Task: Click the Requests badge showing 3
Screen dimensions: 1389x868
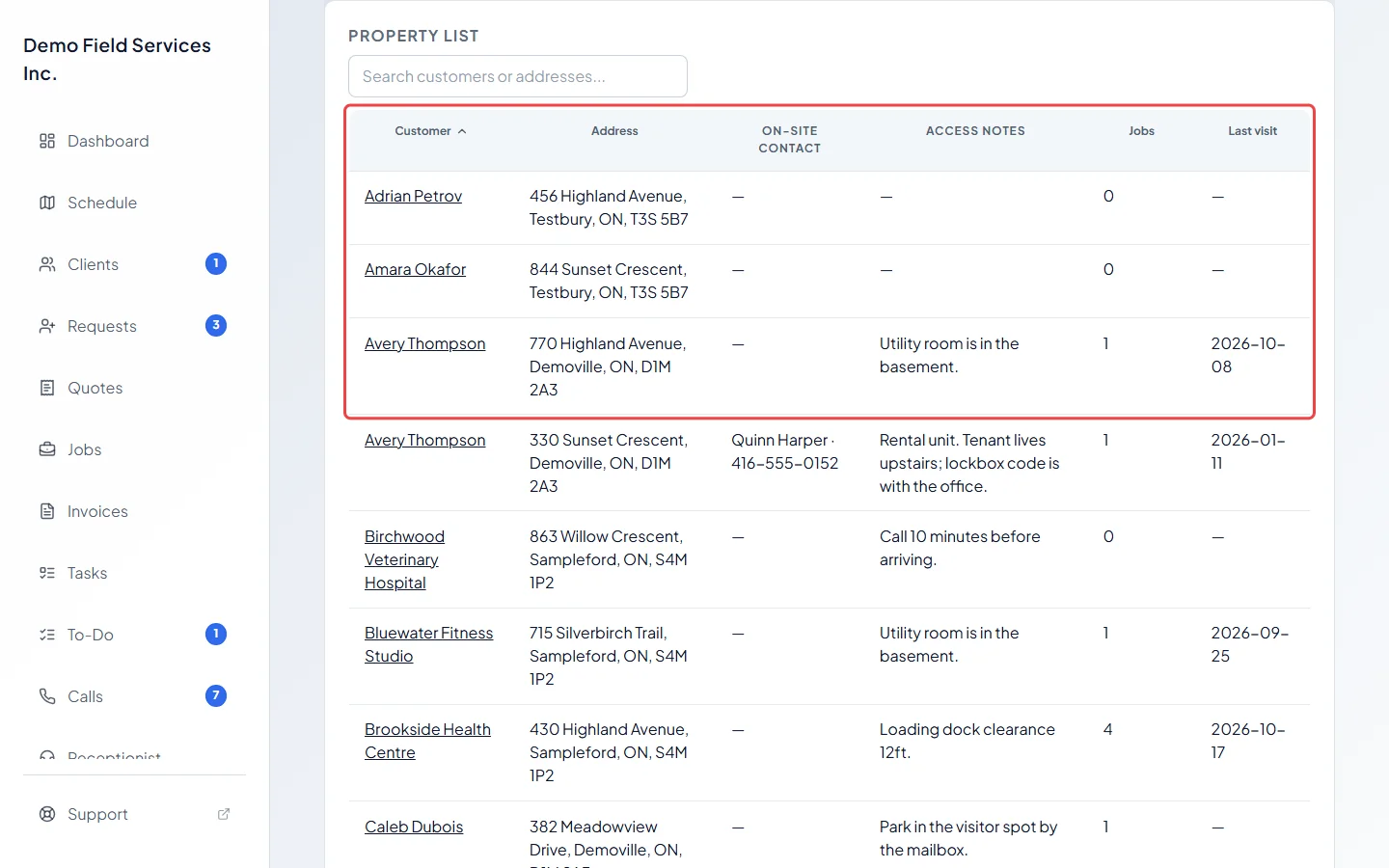Action: pyautogui.click(x=216, y=325)
